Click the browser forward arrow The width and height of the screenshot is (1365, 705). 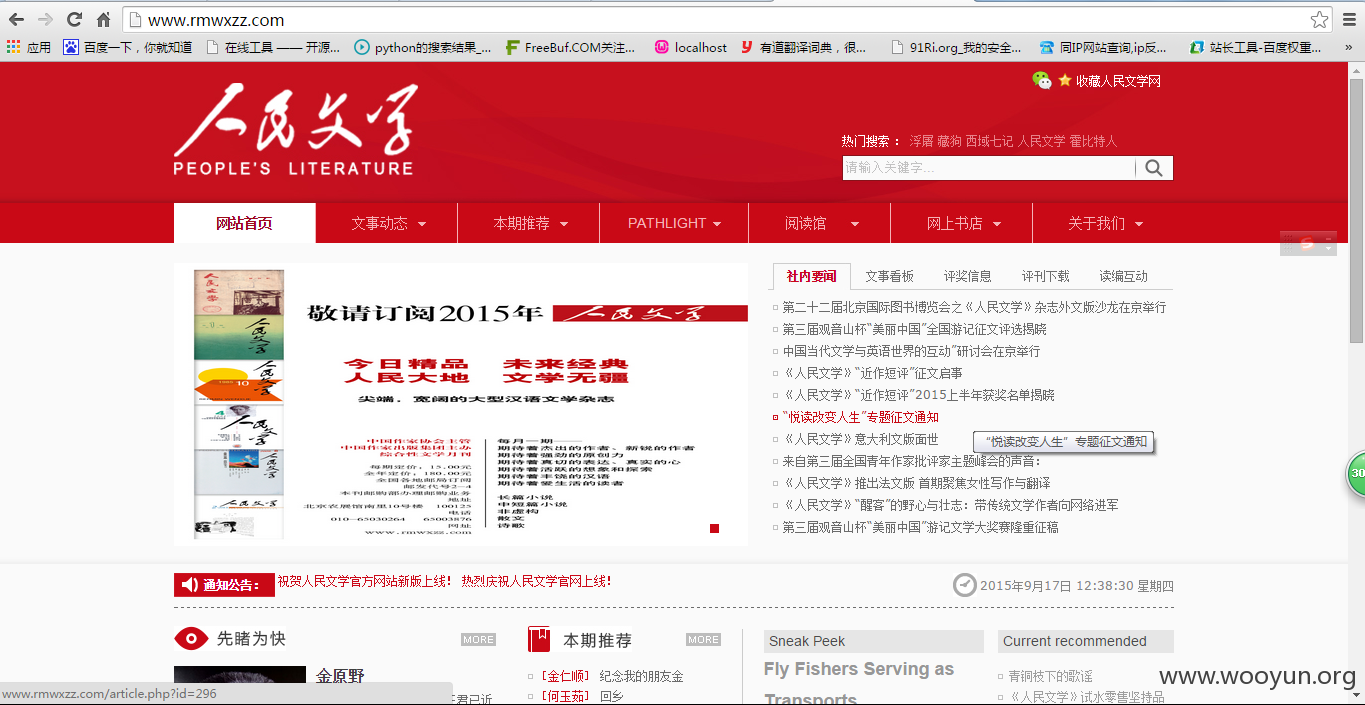point(45,19)
